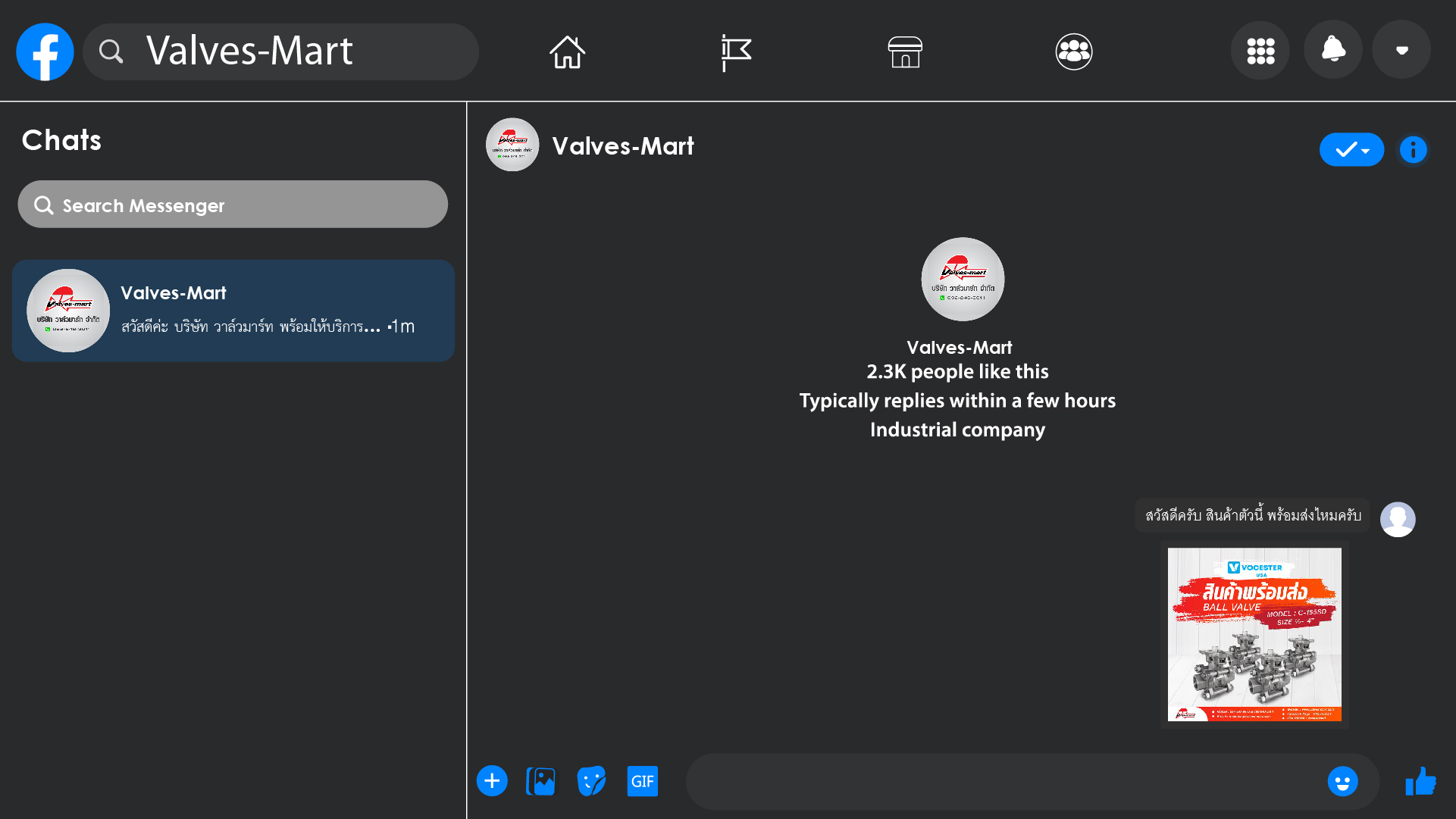Image resolution: width=1456 pixels, height=819 pixels.
Task: Click the sent Thai message bubble
Action: [1252, 515]
